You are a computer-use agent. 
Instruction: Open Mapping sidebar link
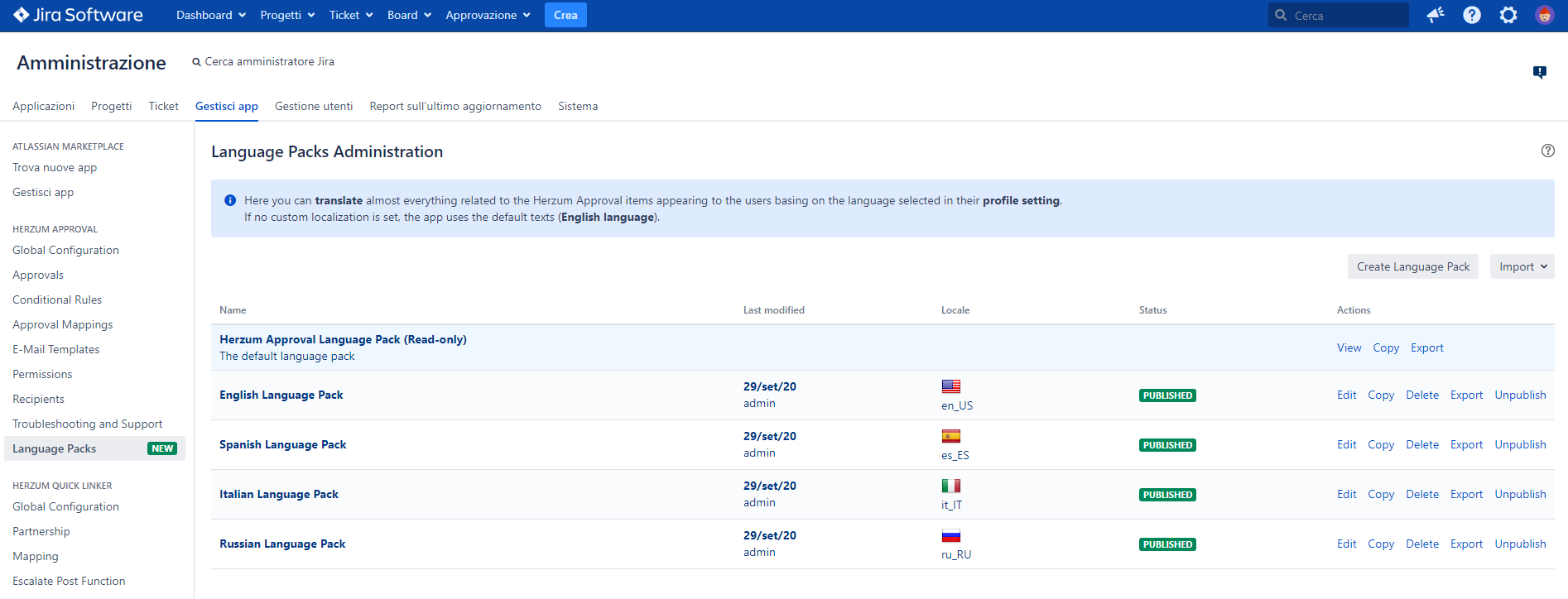[x=36, y=556]
